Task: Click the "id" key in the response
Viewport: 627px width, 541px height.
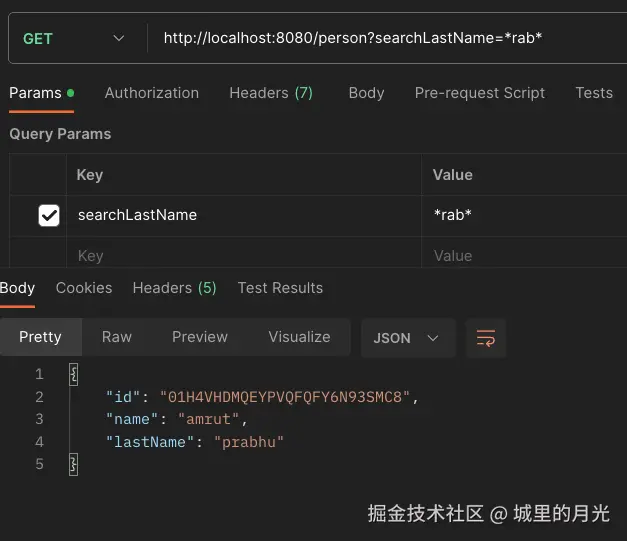Action: 122,397
